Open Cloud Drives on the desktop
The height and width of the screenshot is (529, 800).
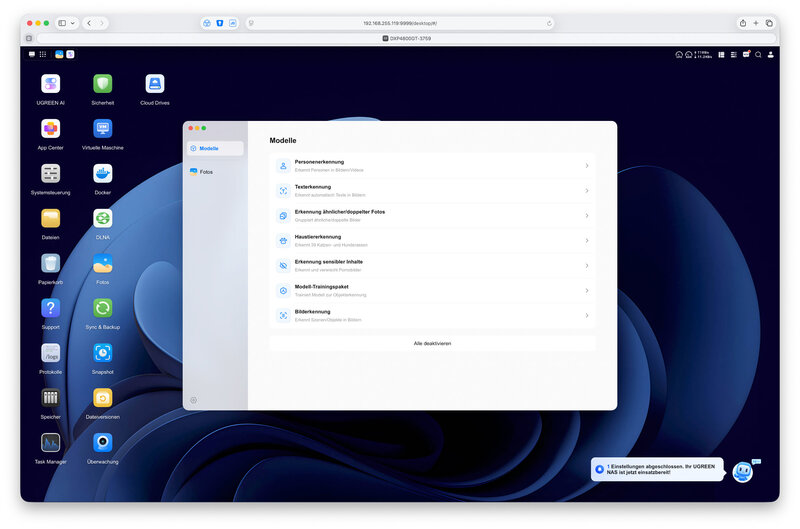[x=155, y=84]
